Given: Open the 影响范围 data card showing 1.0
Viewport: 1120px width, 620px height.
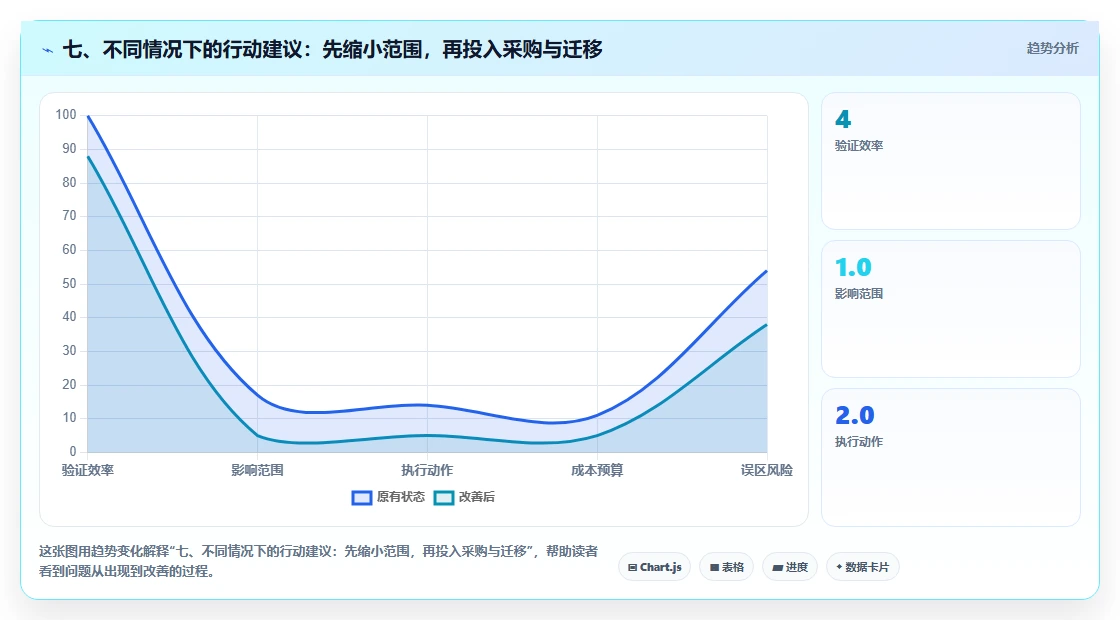Looking at the screenshot, I should [951, 309].
